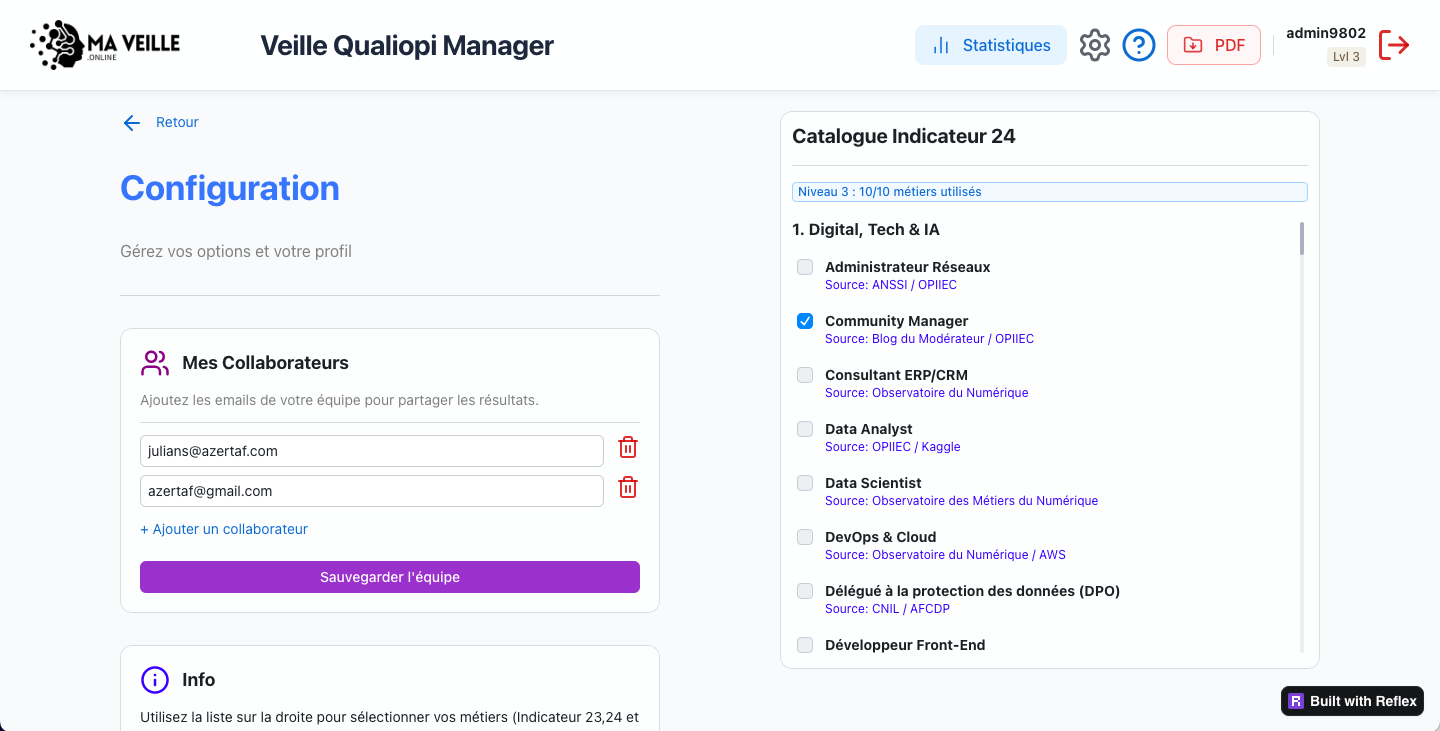Tick the DevOps & Cloud checkbox
This screenshot has height=731, width=1440.
[805, 537]
